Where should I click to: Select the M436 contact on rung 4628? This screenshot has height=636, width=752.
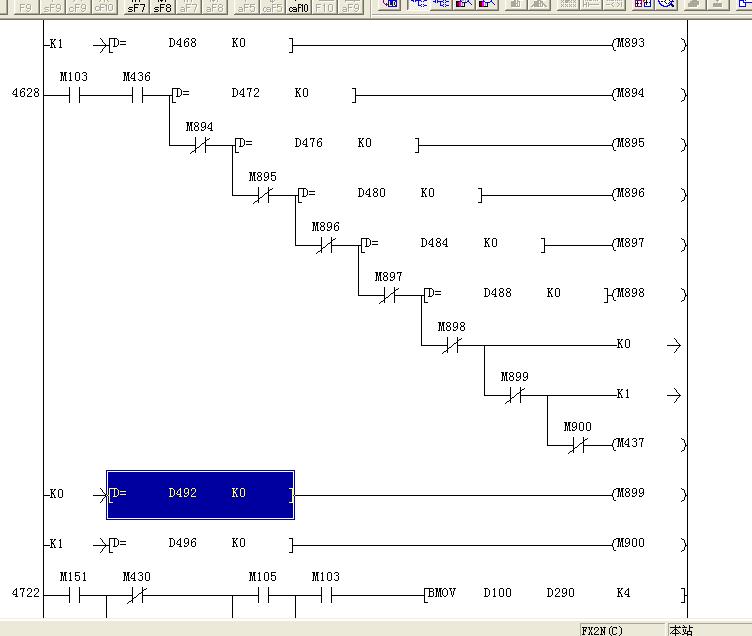[x=137, y=95]
